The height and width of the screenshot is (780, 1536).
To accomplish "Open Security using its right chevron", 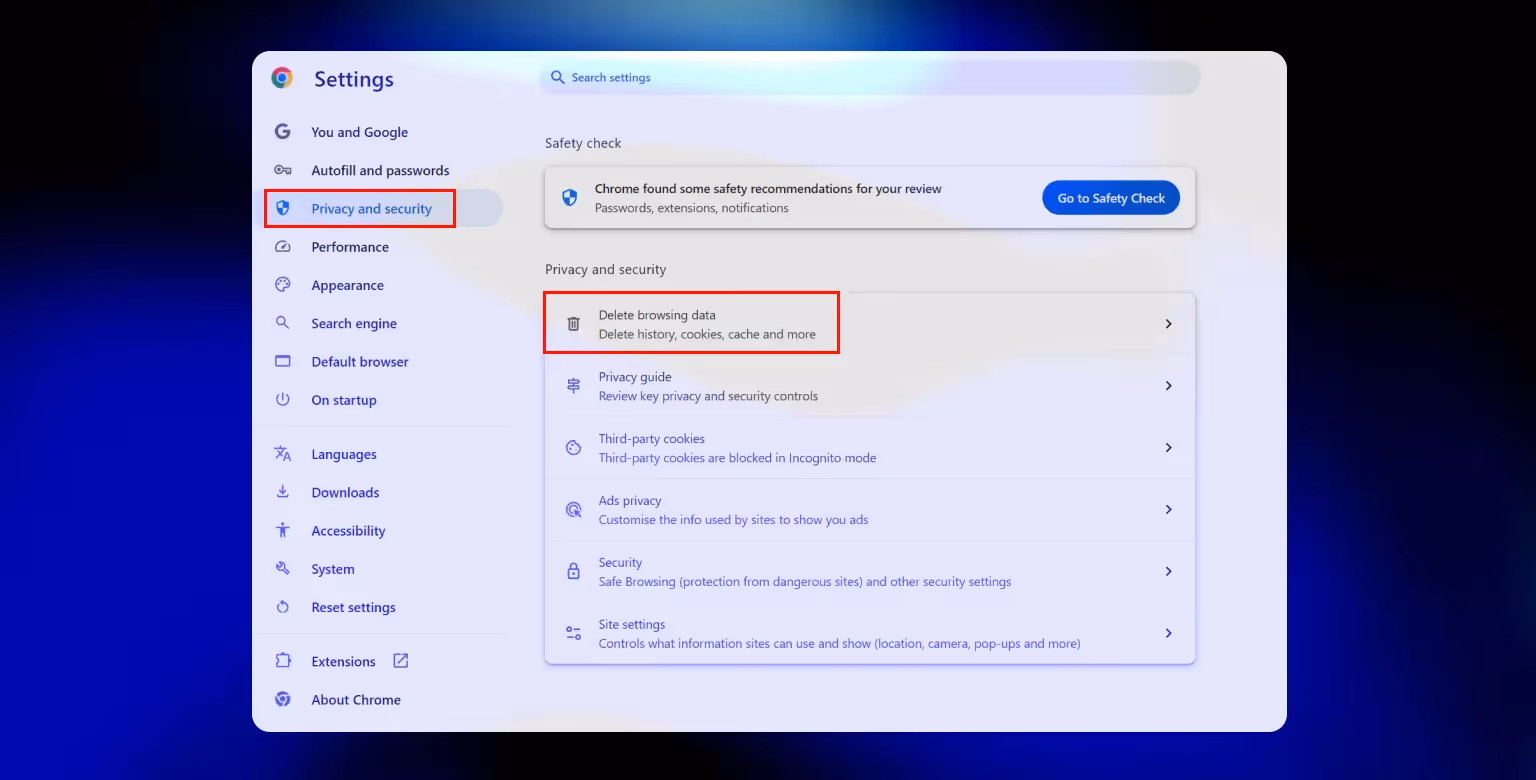I will [x=1168, y=571].
